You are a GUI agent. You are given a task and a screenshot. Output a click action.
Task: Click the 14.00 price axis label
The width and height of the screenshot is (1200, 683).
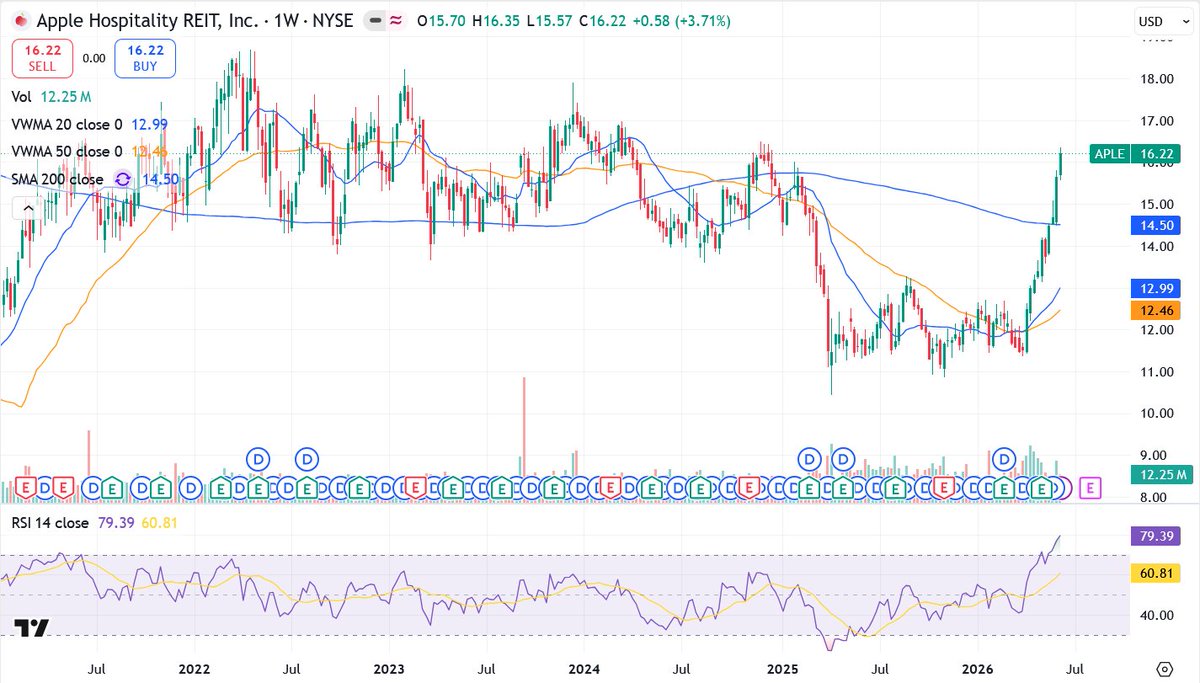[1155, 247]
